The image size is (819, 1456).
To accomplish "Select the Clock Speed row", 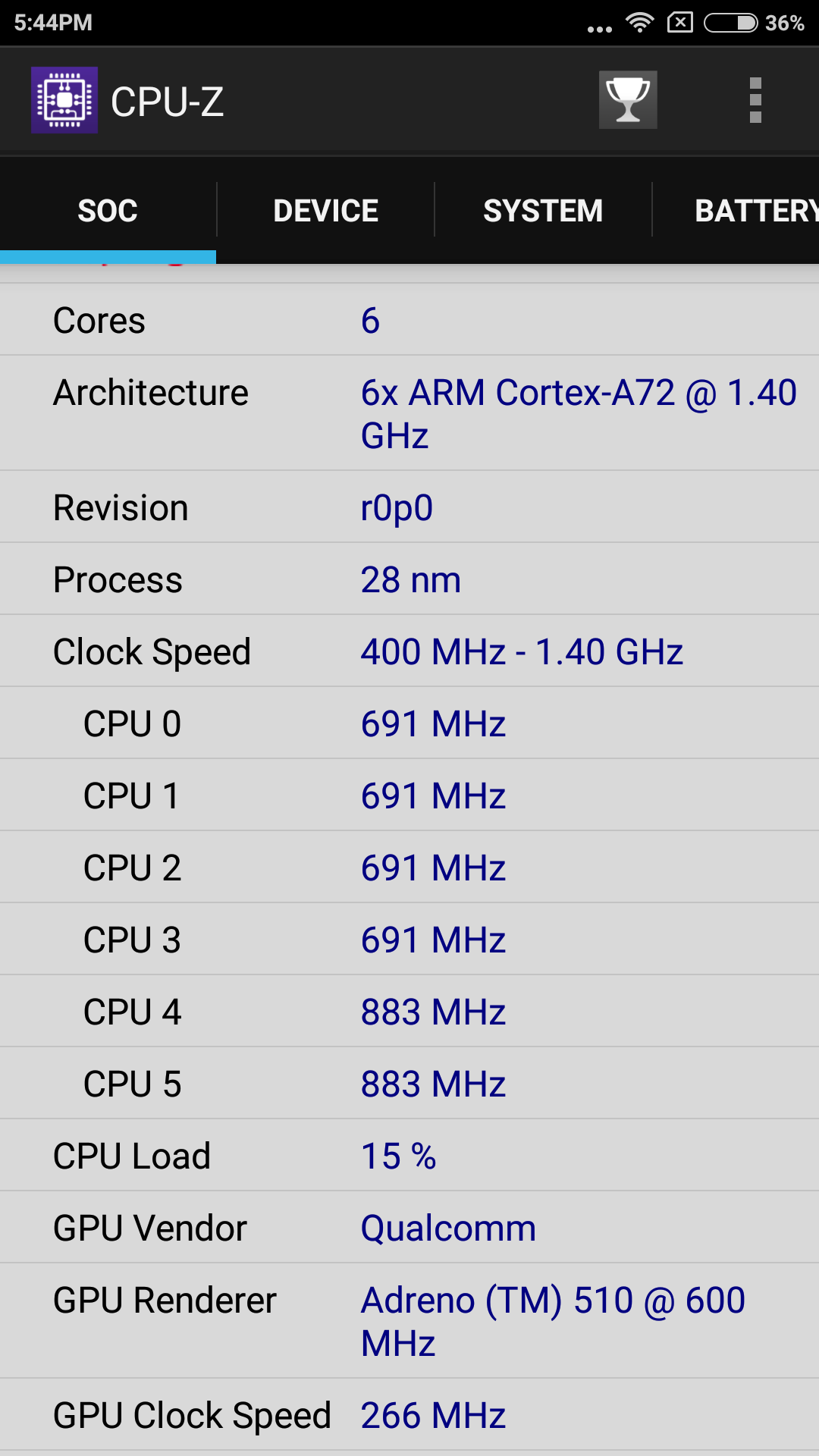I will 409,651.
